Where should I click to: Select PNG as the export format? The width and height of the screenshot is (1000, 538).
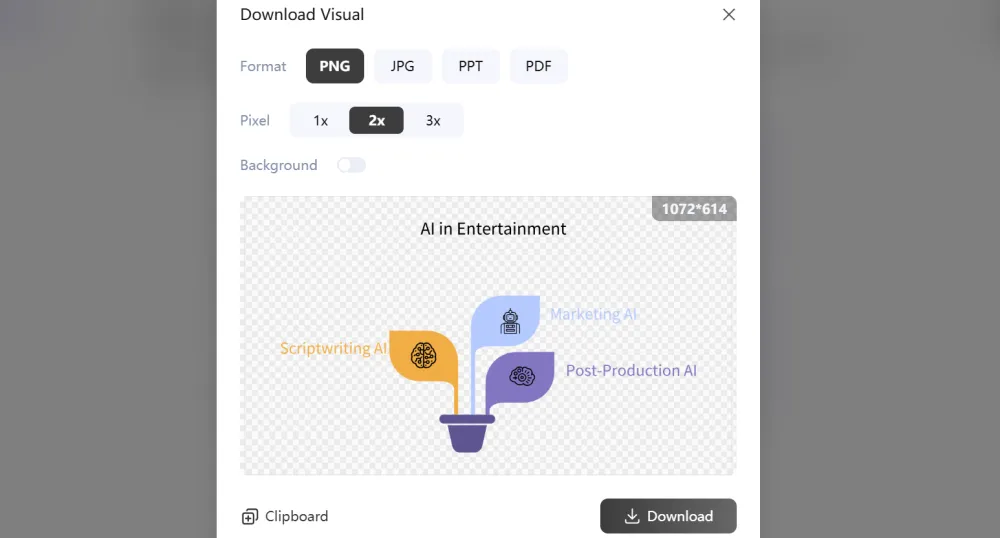click(x=335, y=66)
